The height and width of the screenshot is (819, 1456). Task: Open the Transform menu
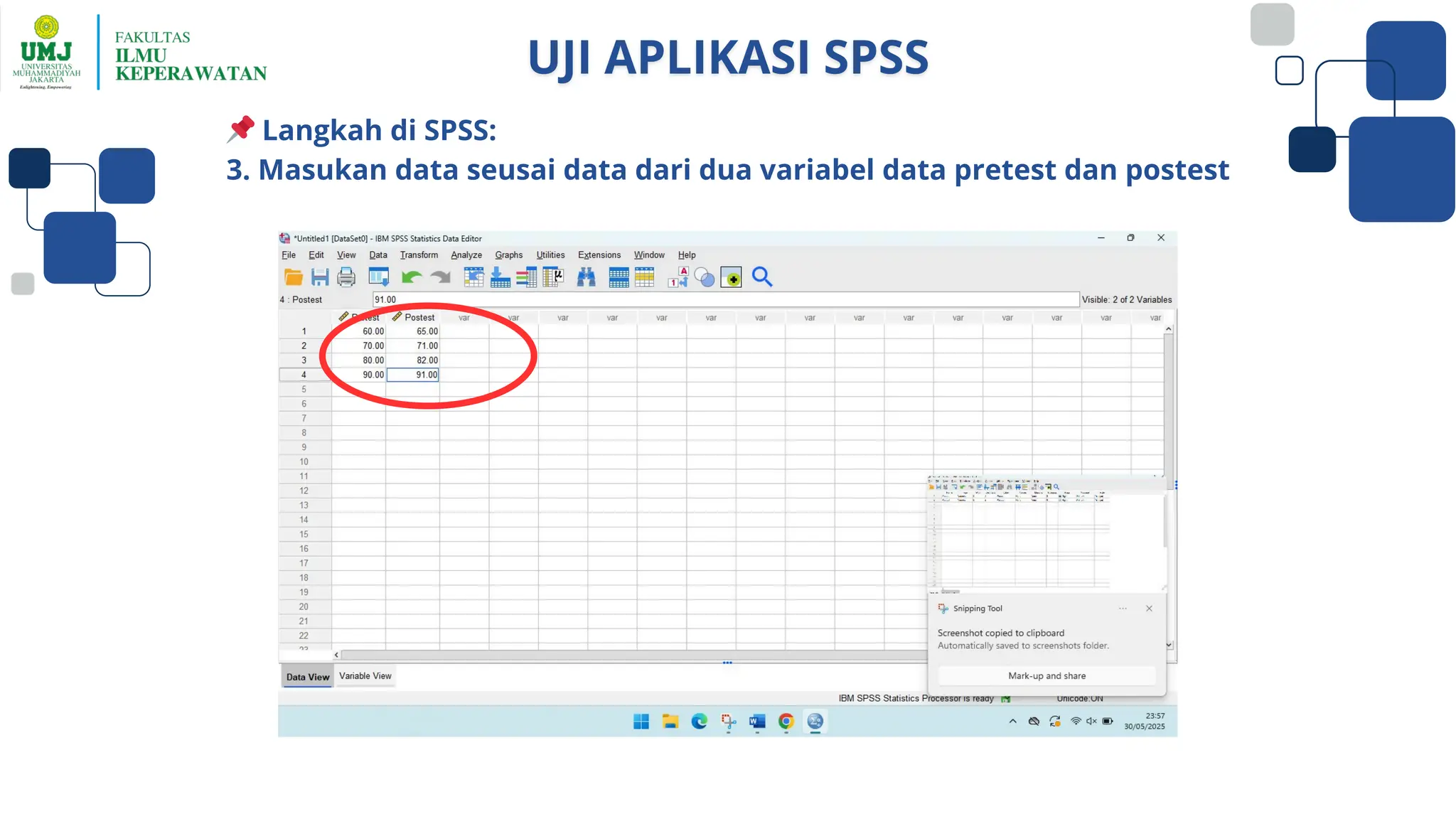419,255
